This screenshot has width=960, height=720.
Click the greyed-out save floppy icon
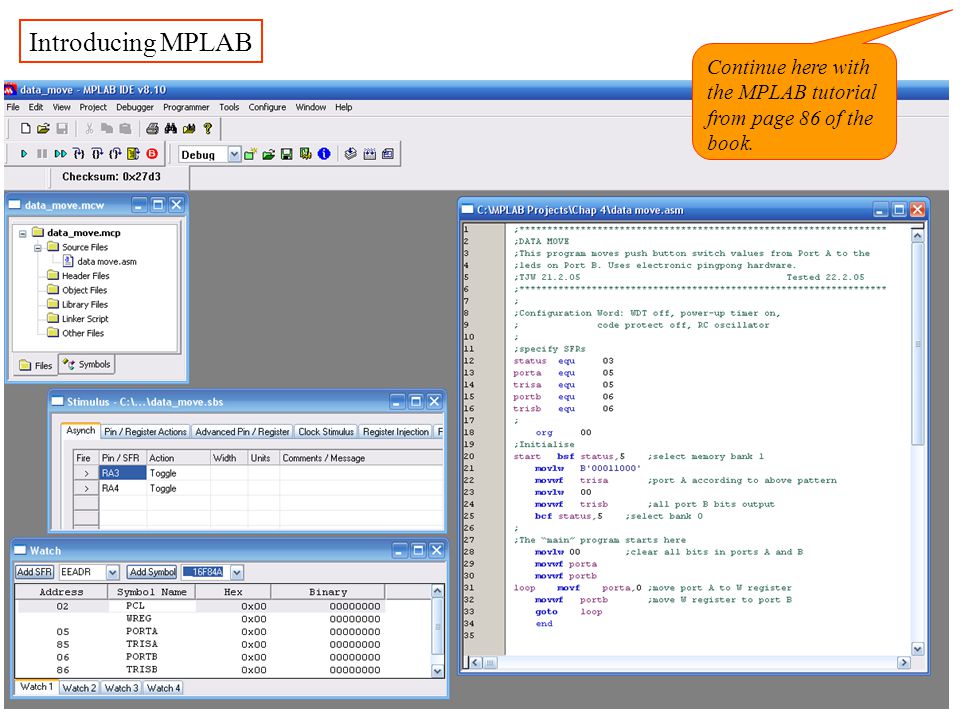point(62,129)
